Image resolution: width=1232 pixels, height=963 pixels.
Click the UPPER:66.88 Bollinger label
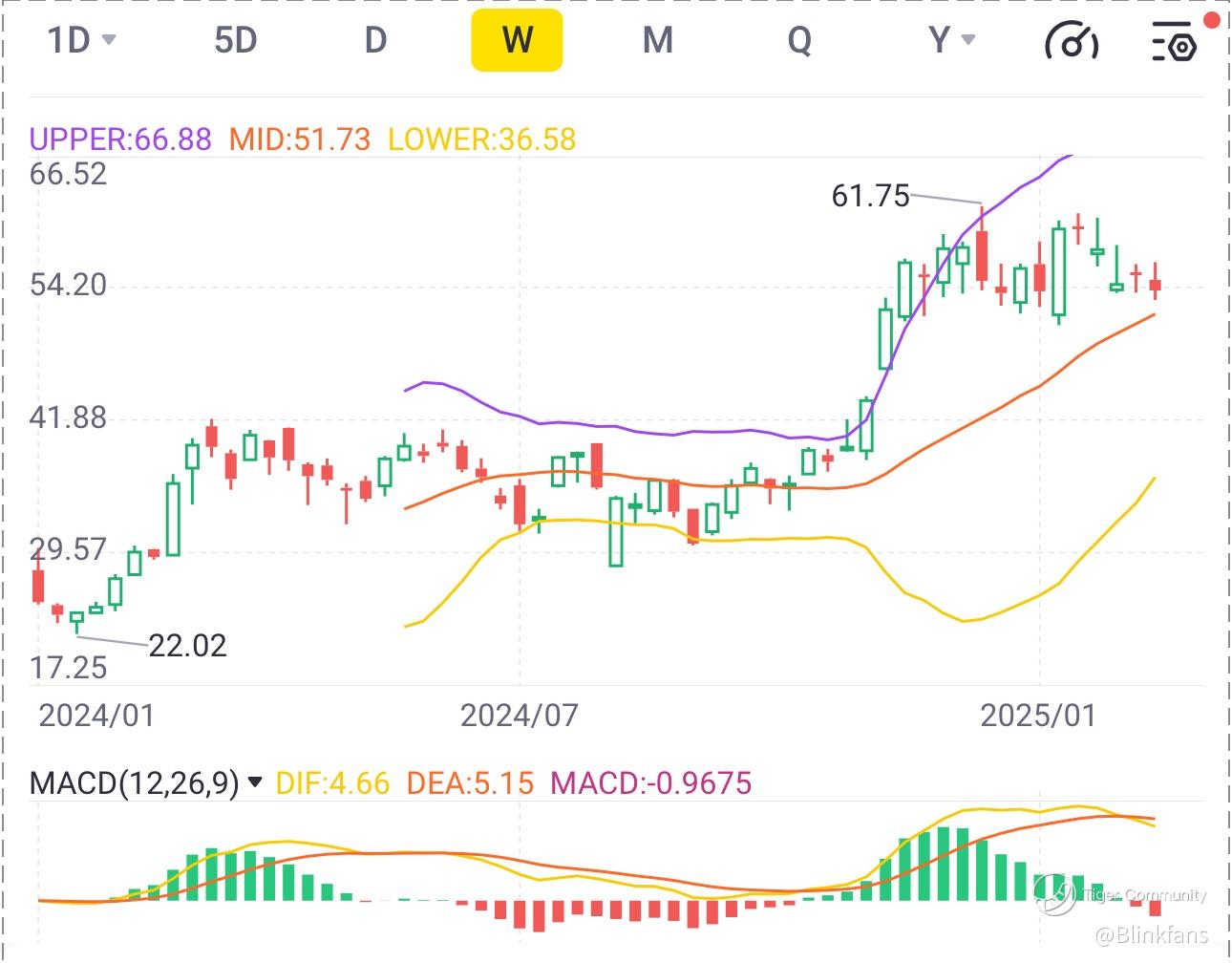tap(120, 139)
